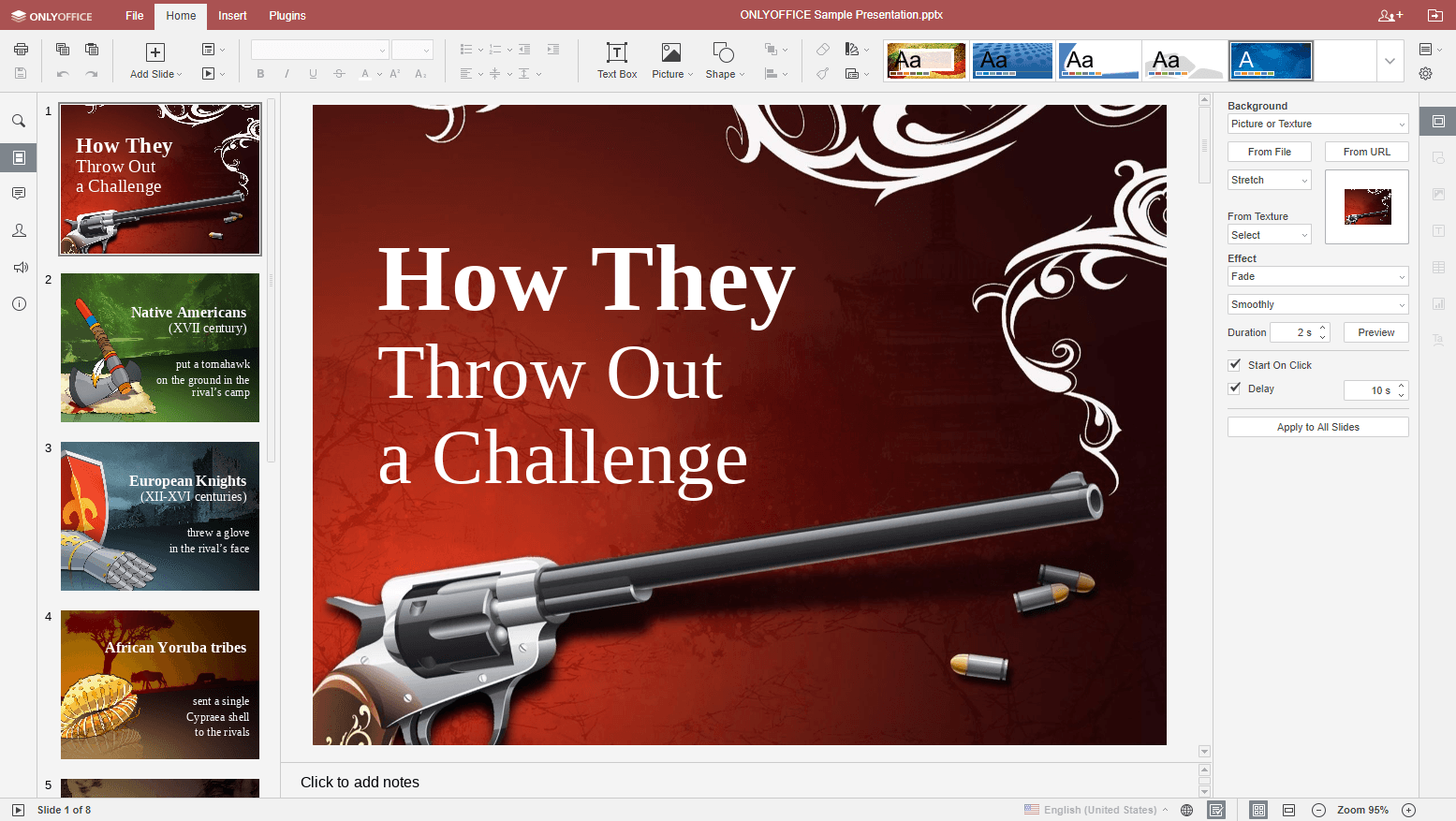Click the spell checking icon in status bar
1456x821 pixels.
[1216, 810]
